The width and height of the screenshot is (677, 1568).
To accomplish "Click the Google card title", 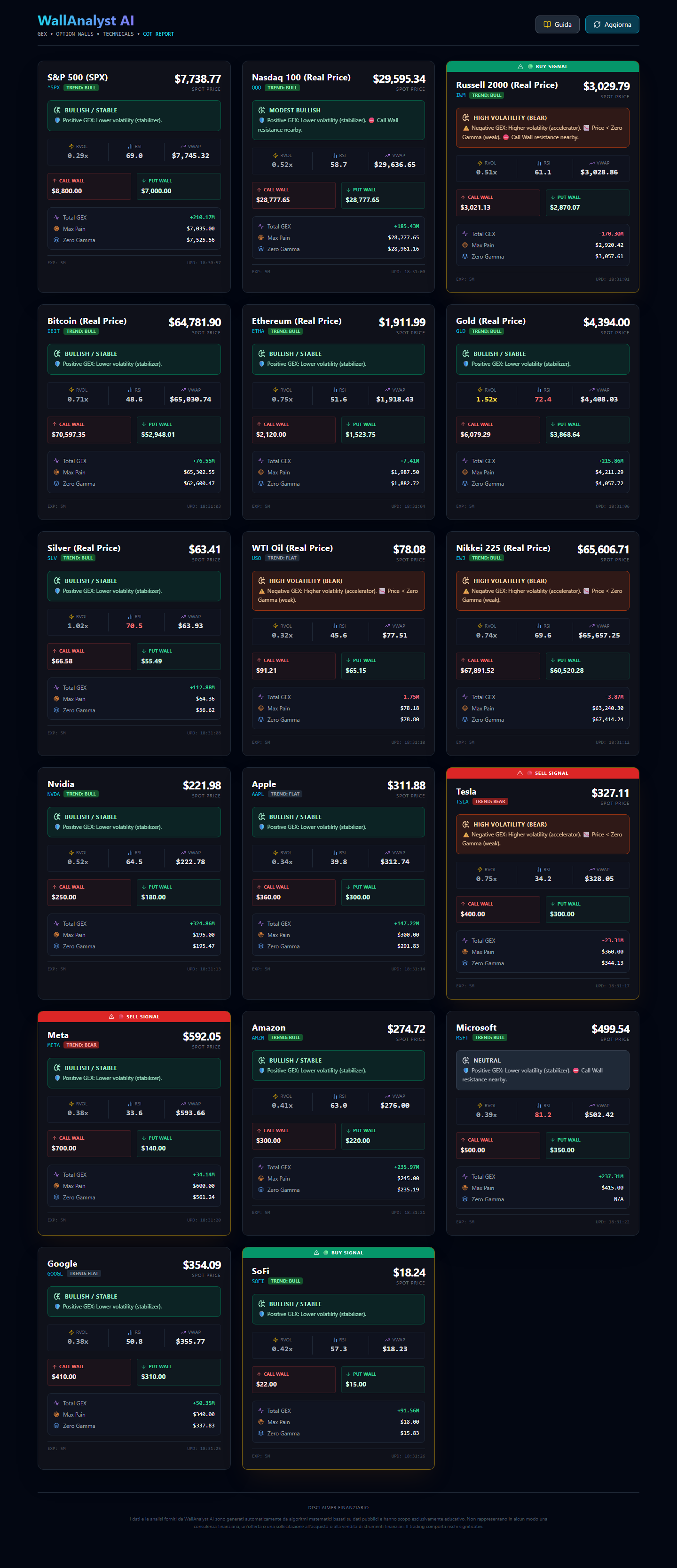I will tap(62, 1264).
